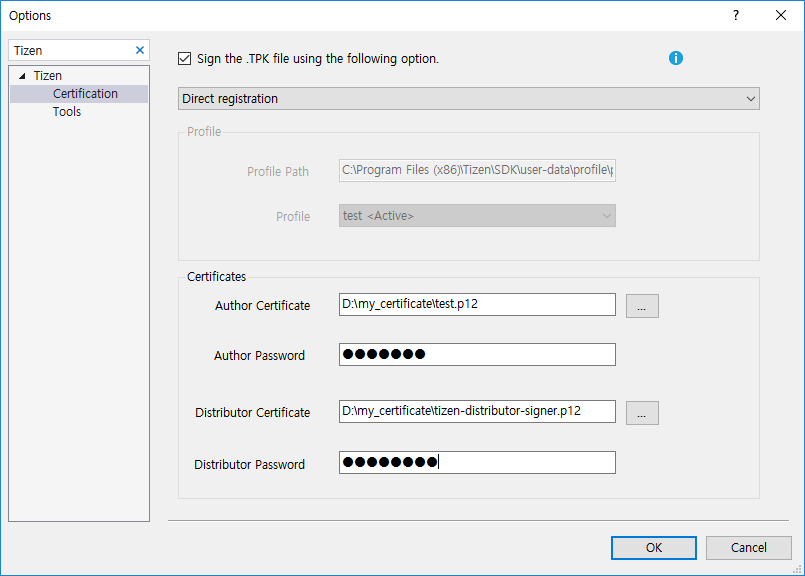The width and height of the screenshot is (805, 576).
Task: Click the Distributor Certificate path field
Action: tap(477, 411)
